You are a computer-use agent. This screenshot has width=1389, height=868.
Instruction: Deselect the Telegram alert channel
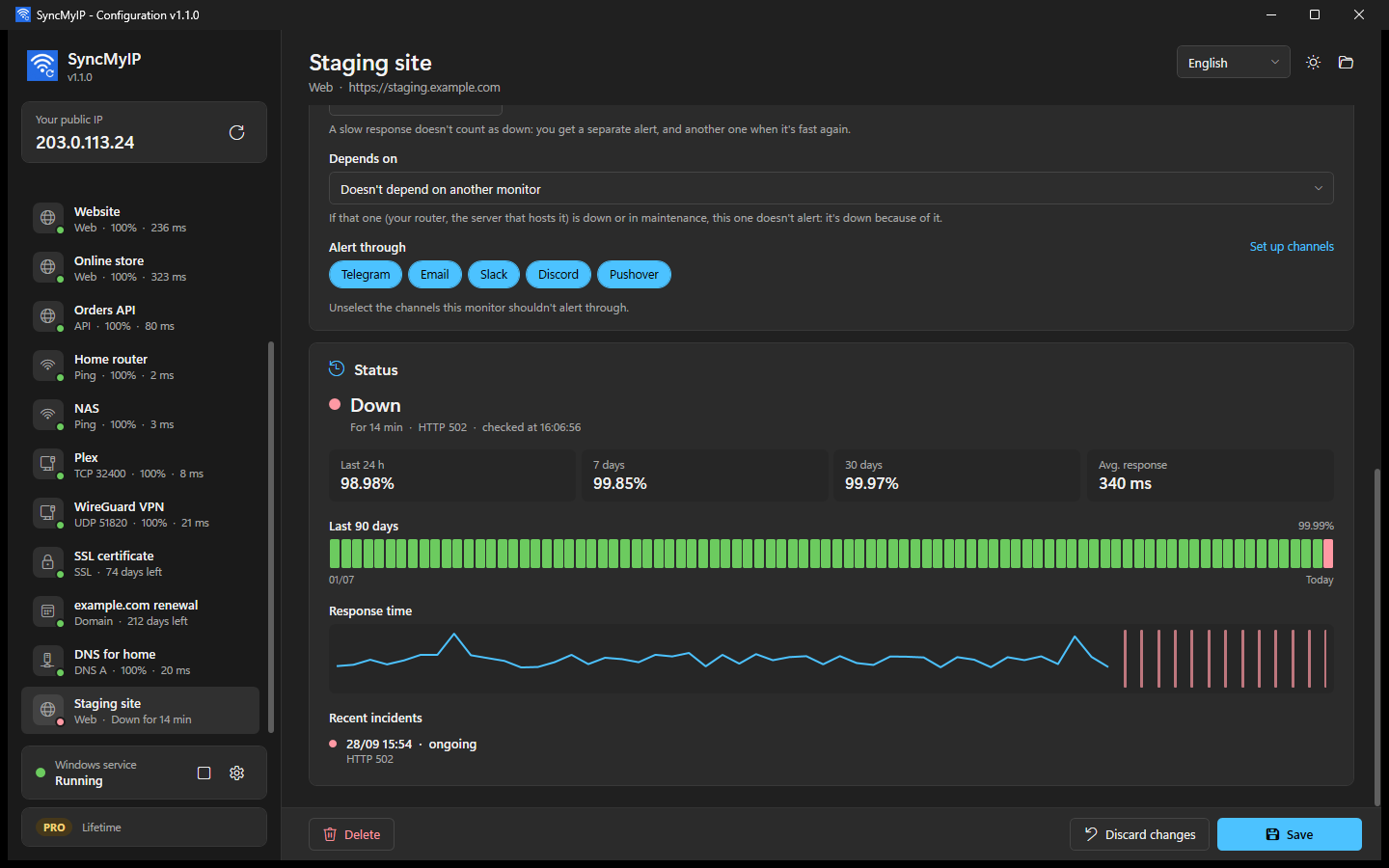click(x=366, y=275)
